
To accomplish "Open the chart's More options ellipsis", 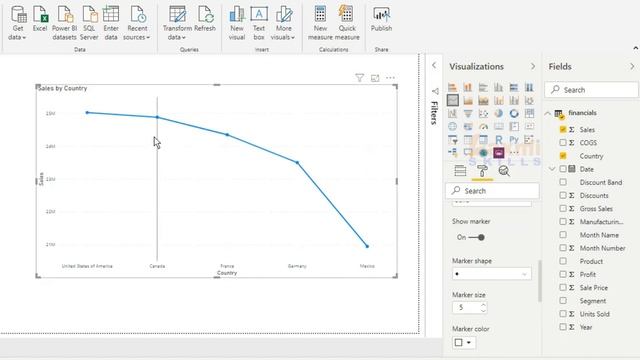I will pyautogui.click(x=390, y=78).
